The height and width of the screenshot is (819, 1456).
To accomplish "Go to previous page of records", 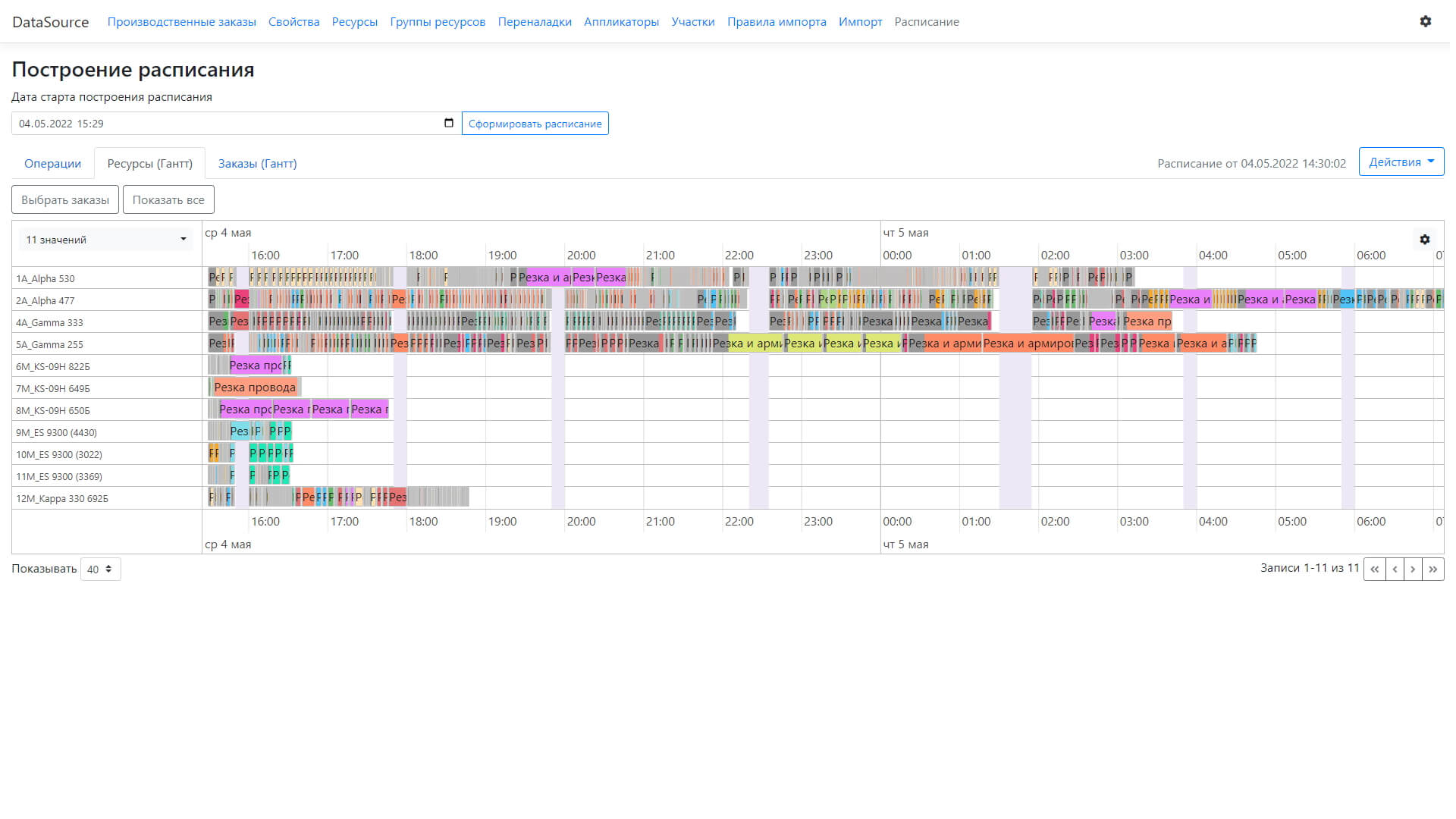I will tap(1395, 569).
